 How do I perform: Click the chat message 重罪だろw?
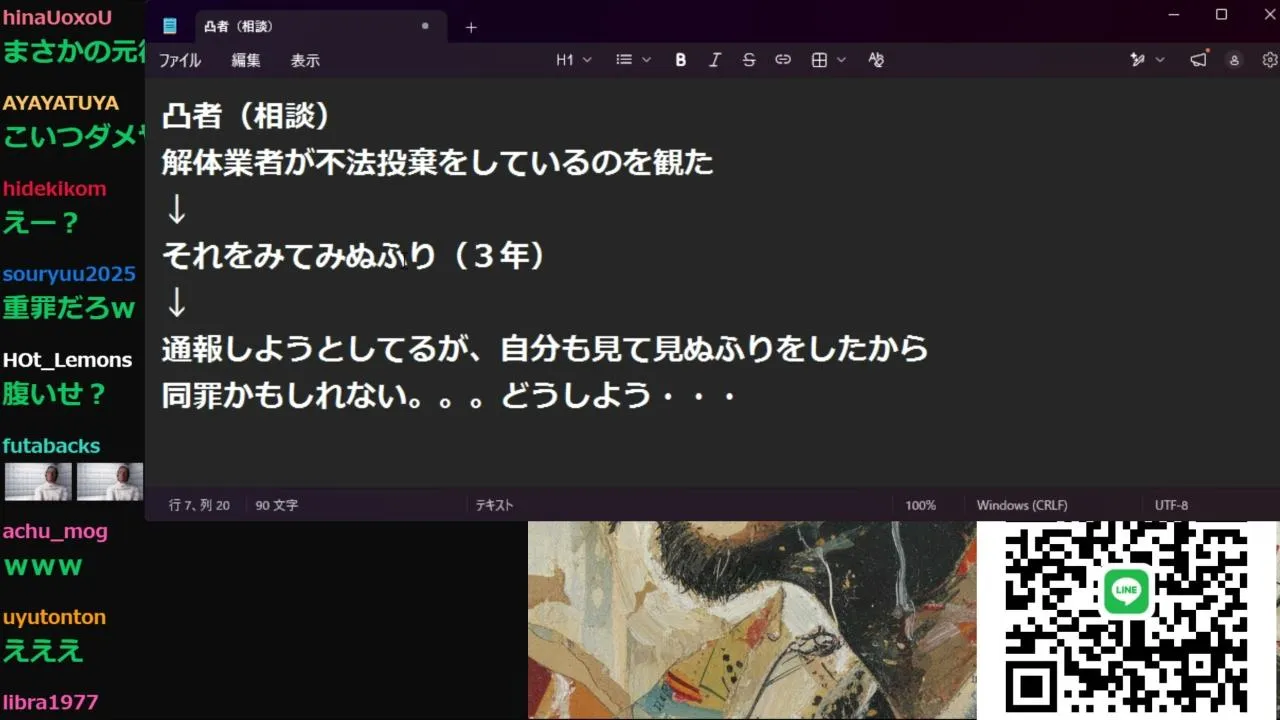(x=68, y=308)
